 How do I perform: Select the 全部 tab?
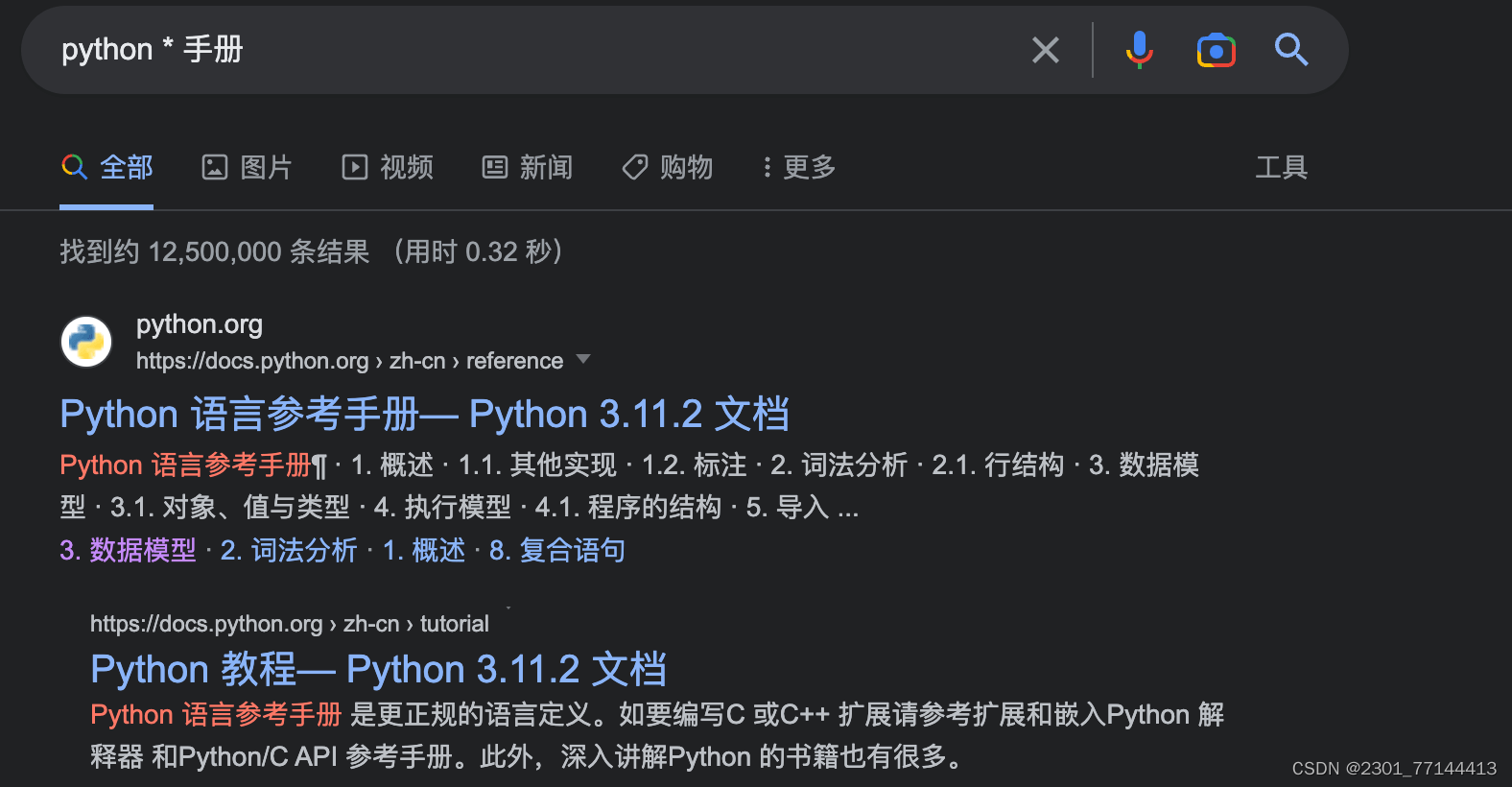coord(106,168)
